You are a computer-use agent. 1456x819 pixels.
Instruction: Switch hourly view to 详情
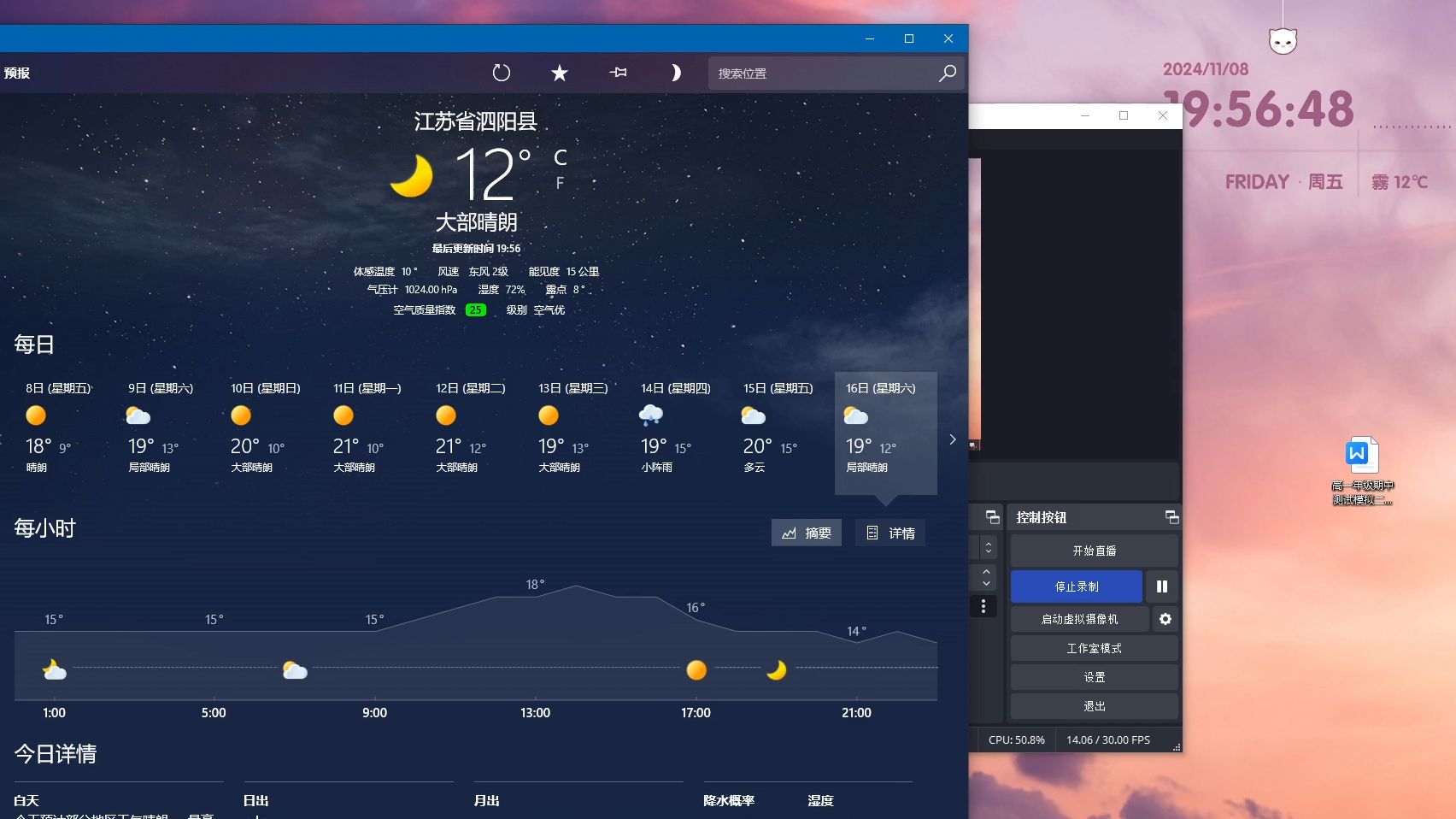tap(890, 533)
